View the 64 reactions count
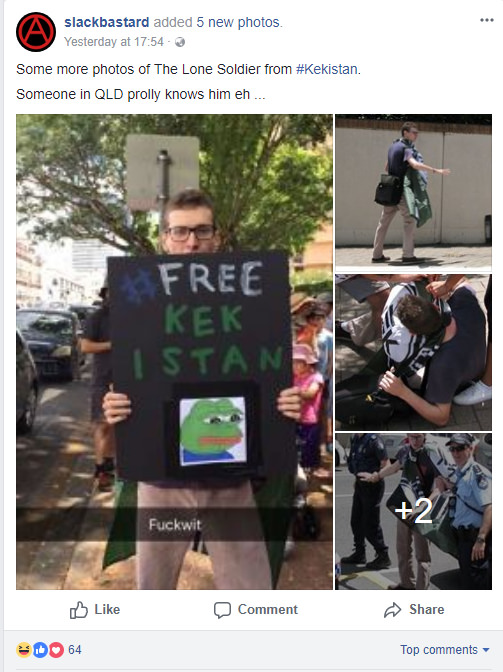503x672 pixels. click(75, 650)
